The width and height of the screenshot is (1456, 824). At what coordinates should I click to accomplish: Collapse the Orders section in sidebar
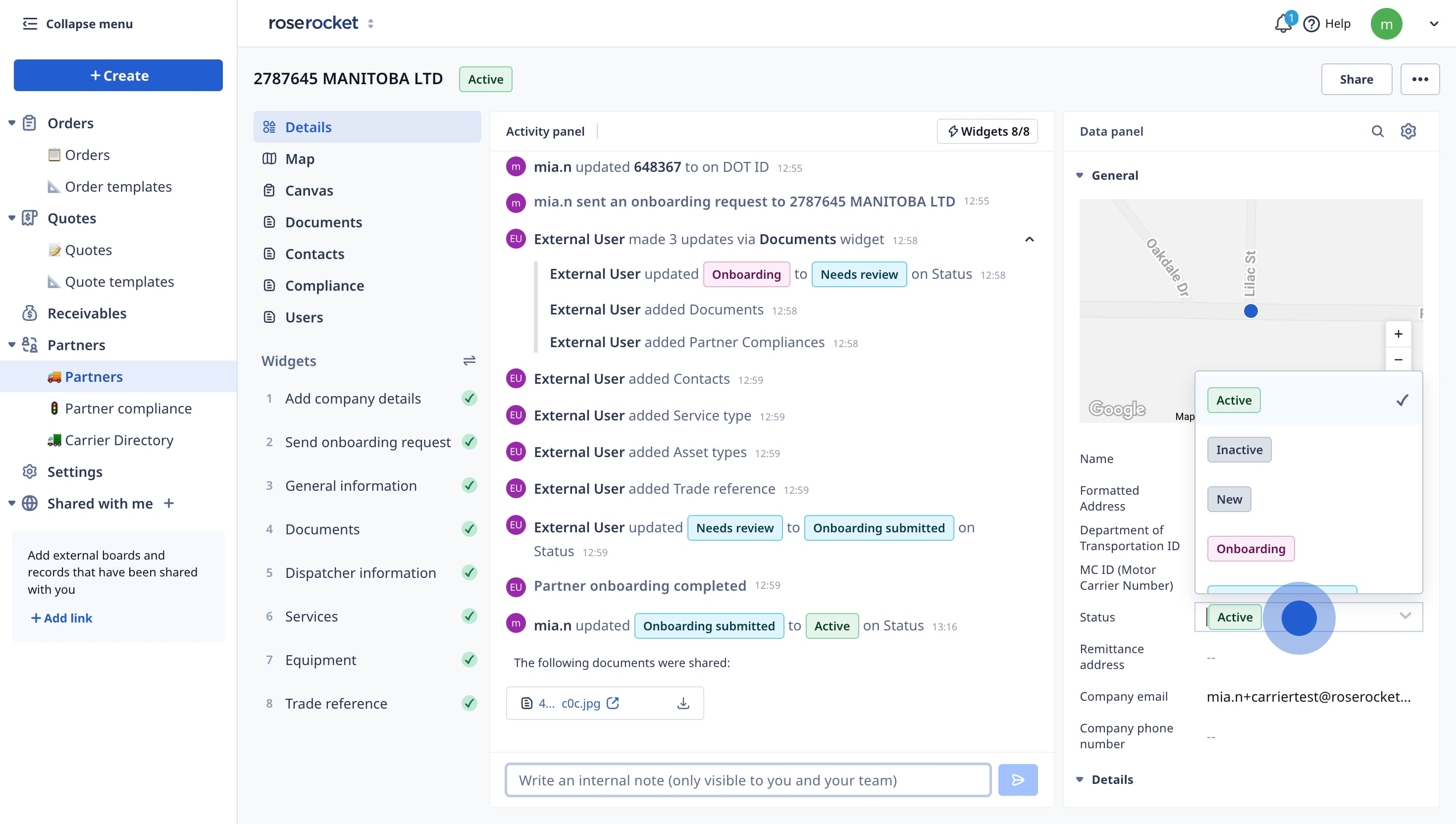coord(11,123)
